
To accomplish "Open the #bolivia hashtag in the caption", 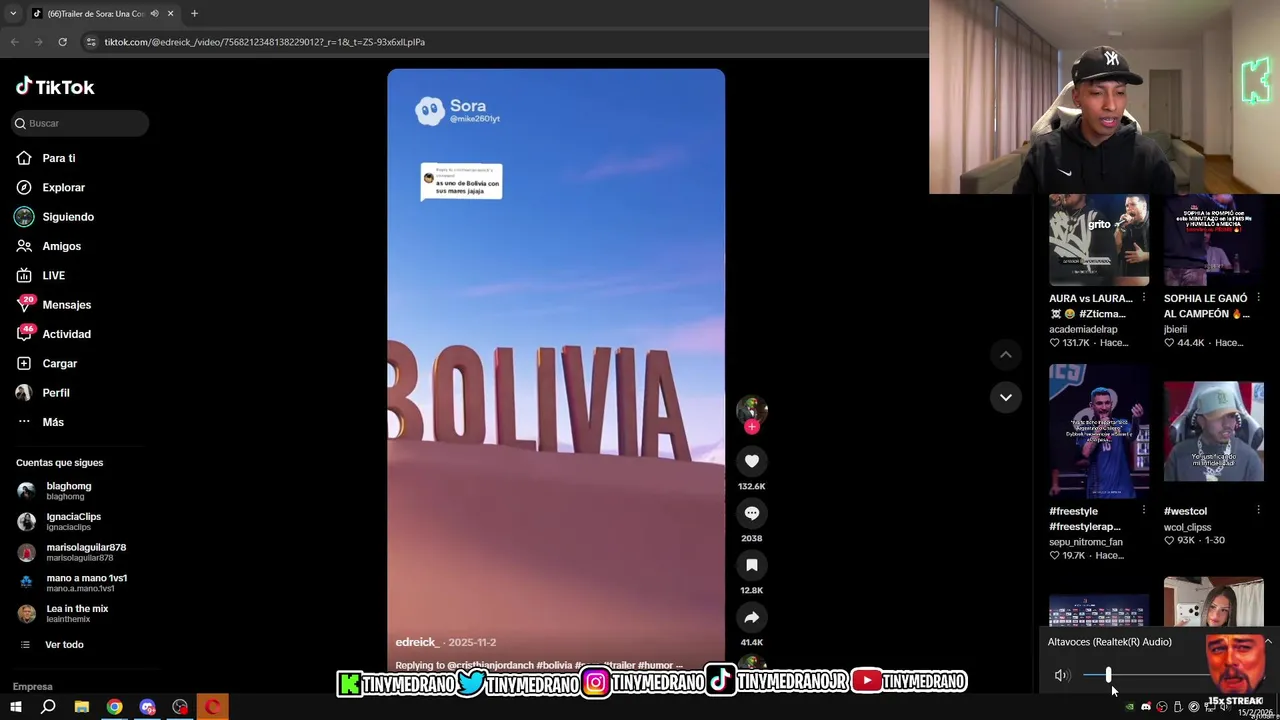I will point(554,665).
